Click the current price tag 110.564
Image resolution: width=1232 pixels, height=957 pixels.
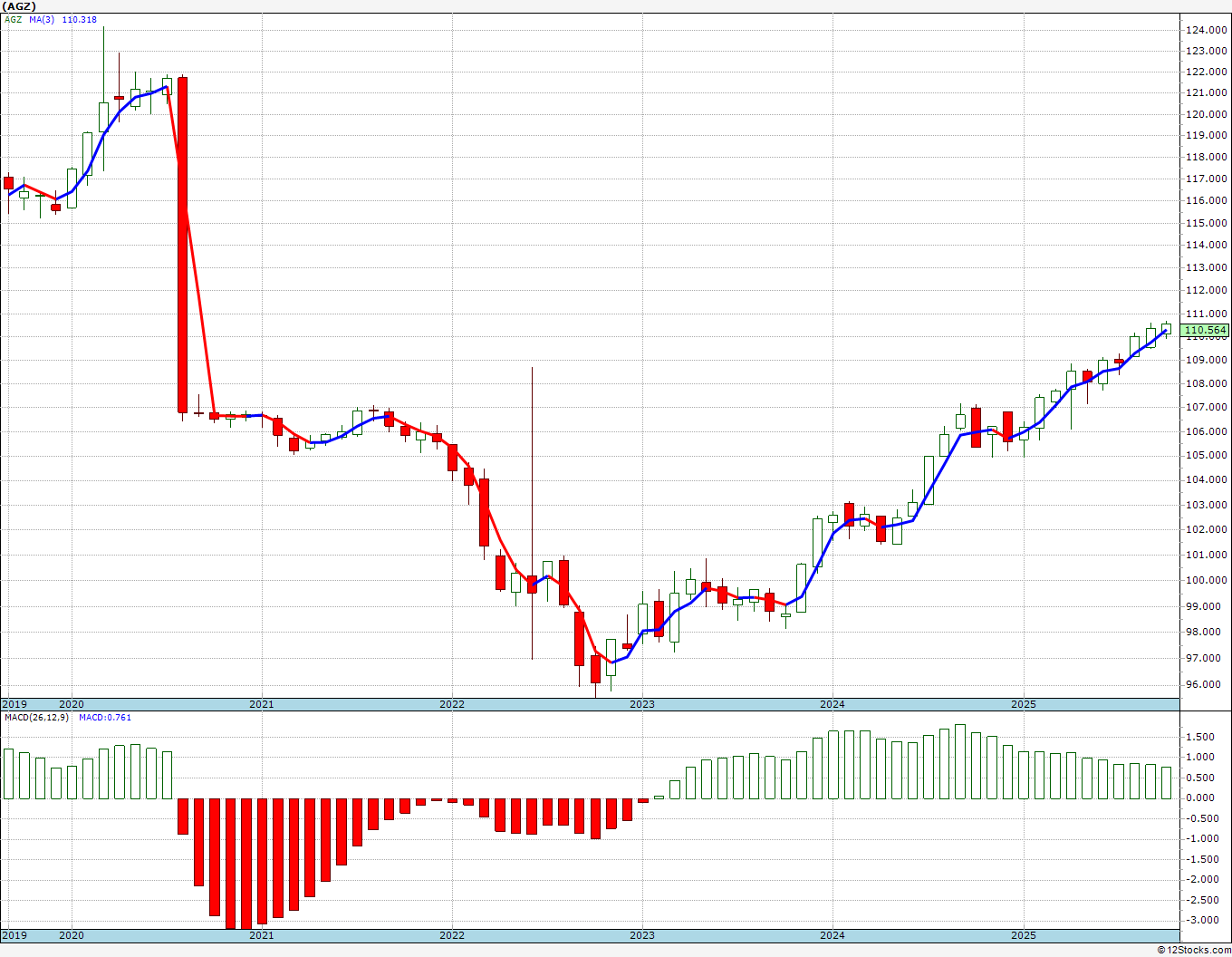pos(1206,331)
